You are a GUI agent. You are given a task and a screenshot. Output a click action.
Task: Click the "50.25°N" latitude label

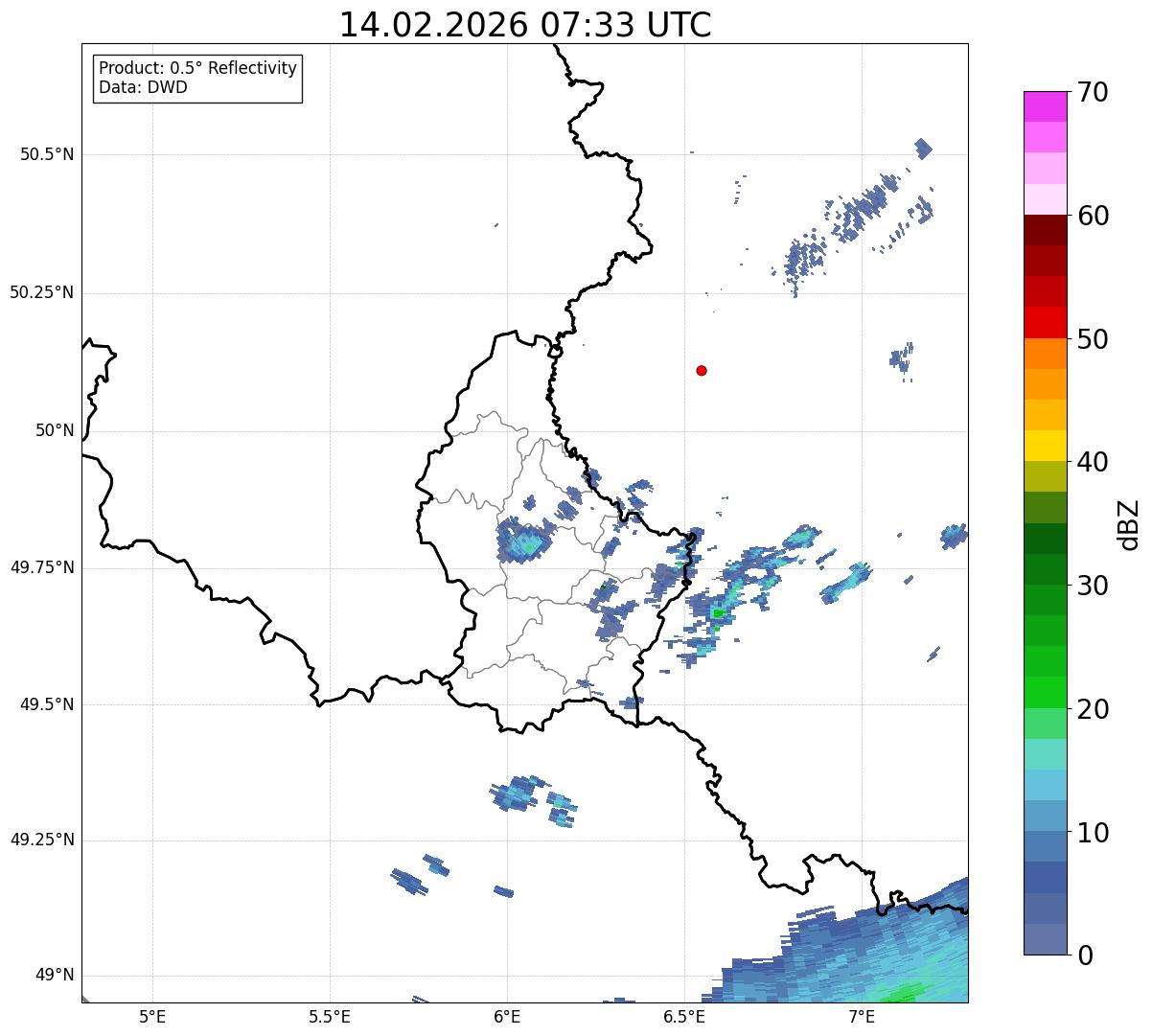(x=41, y=292)
